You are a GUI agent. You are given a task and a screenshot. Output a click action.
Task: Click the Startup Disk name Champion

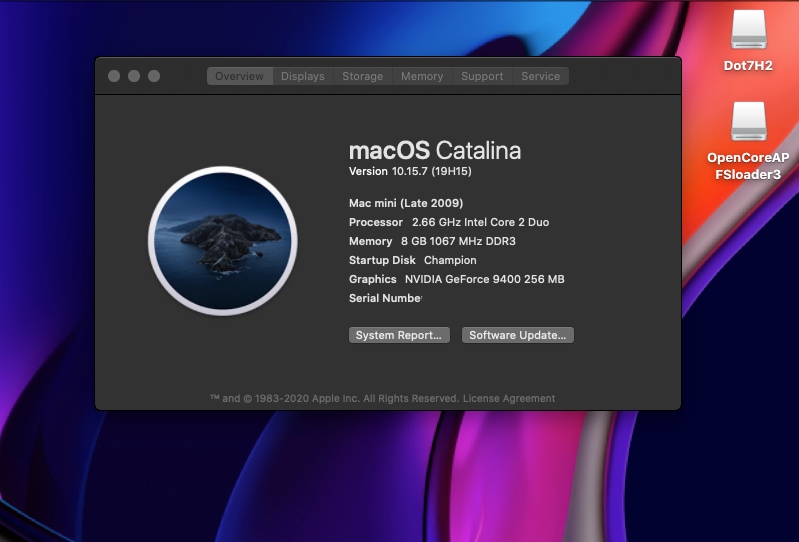[x=450, y=260]
